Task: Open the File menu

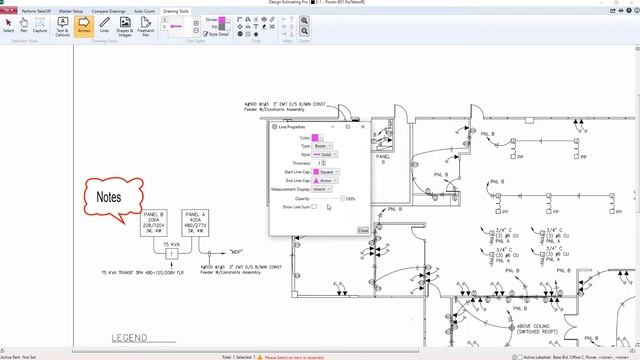Action: [8, 11]
